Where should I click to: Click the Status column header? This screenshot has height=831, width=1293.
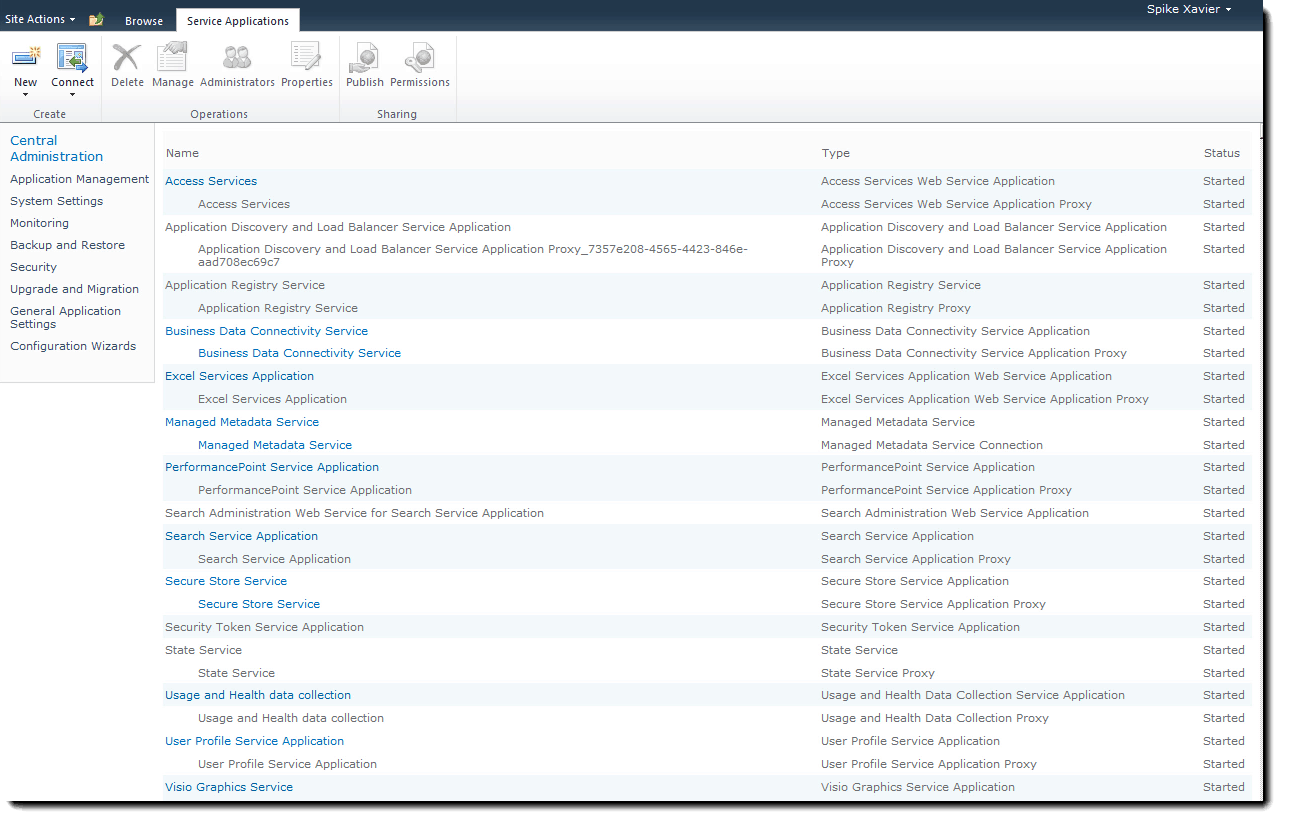[x=1221, y=153]
